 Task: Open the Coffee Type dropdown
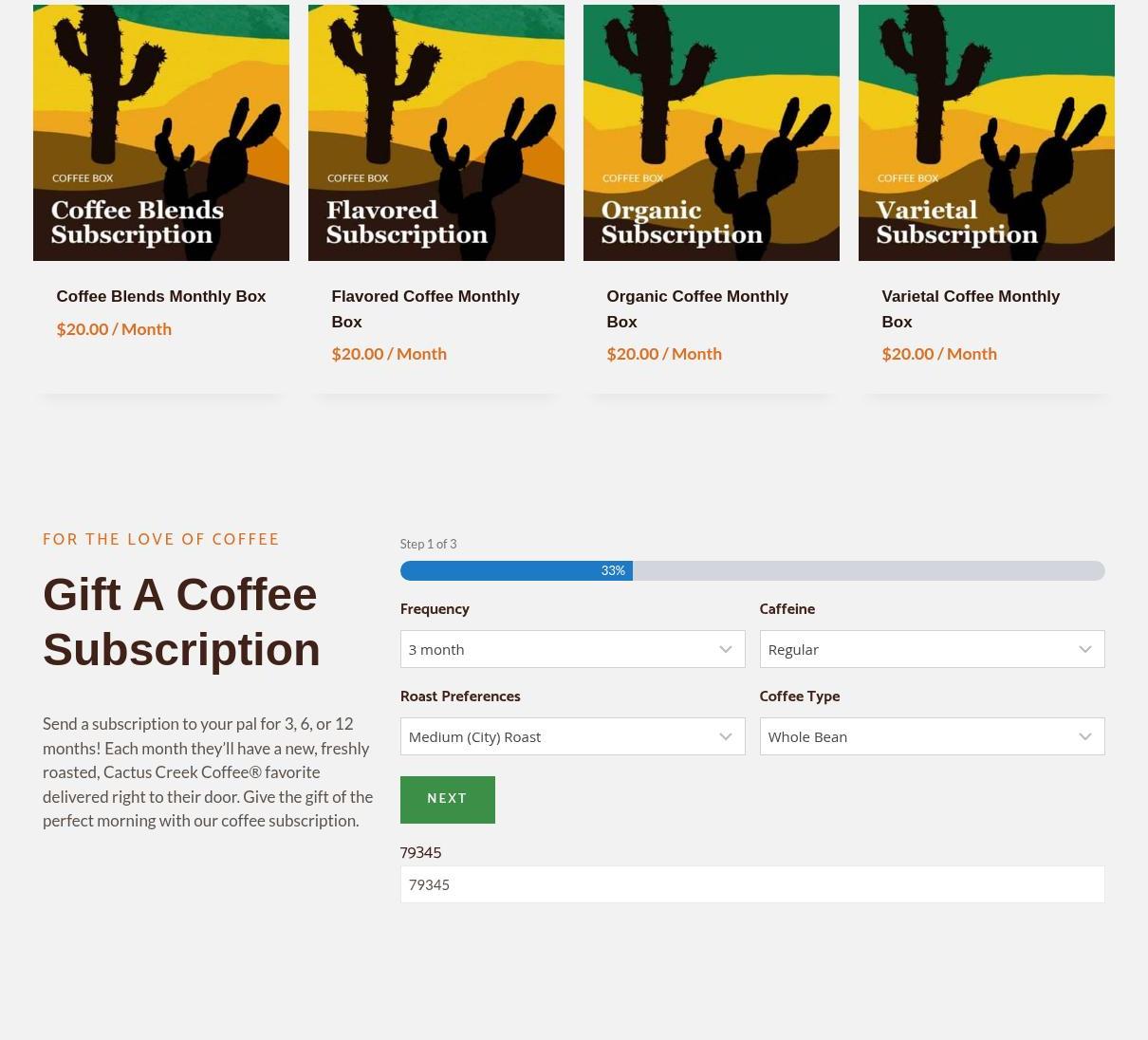click(918, 736)
